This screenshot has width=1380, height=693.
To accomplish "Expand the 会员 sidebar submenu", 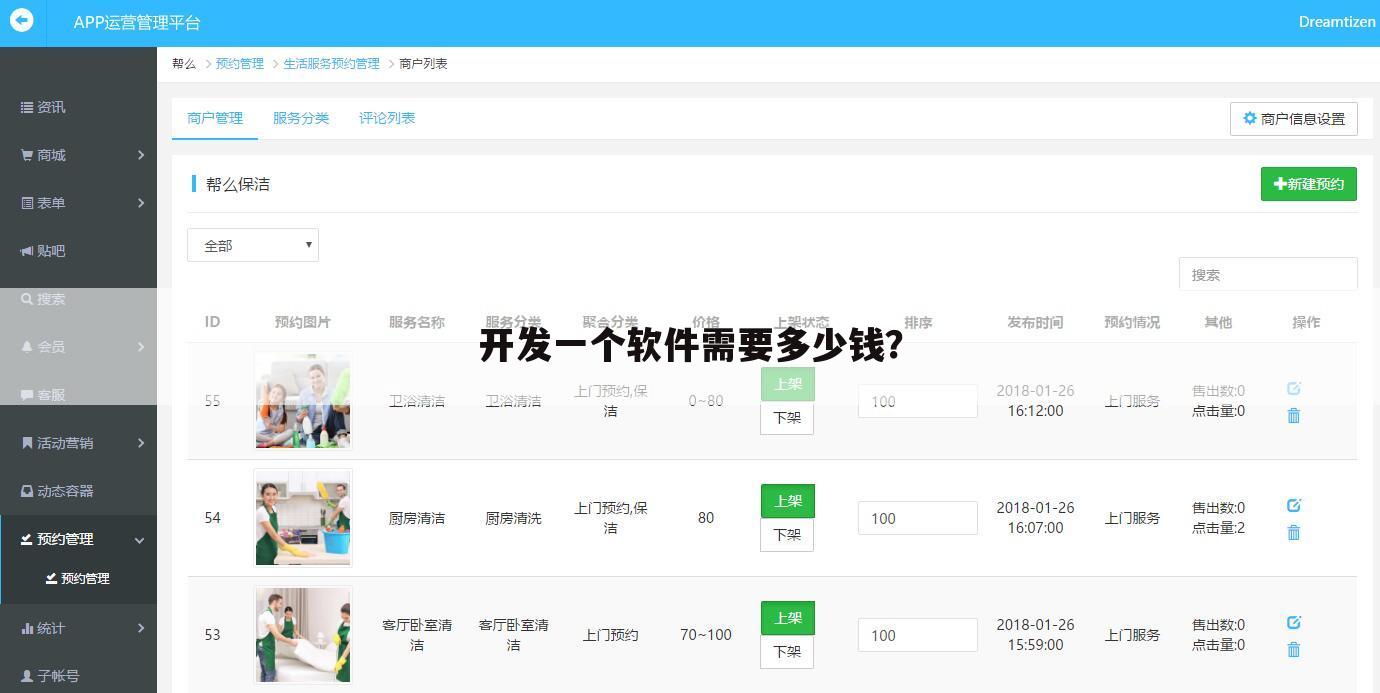I will coord(52,347).
